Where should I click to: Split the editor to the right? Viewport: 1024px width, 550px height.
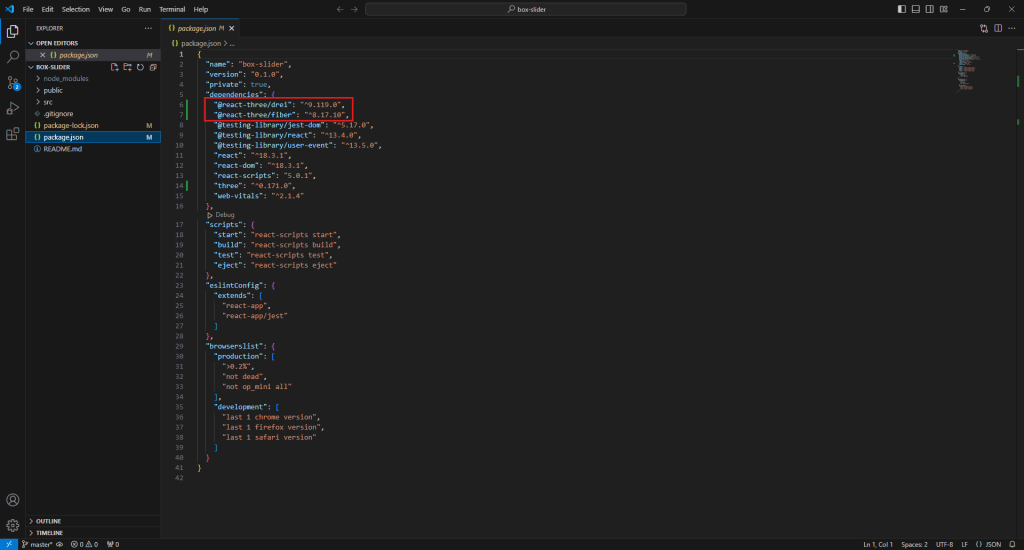[x=997, y=28]
